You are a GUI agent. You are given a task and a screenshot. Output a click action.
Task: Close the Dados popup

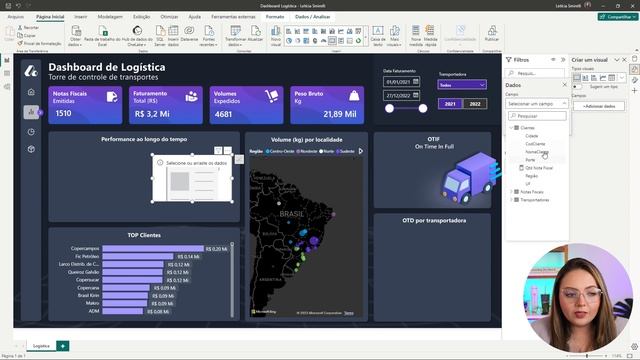point(564,85)
